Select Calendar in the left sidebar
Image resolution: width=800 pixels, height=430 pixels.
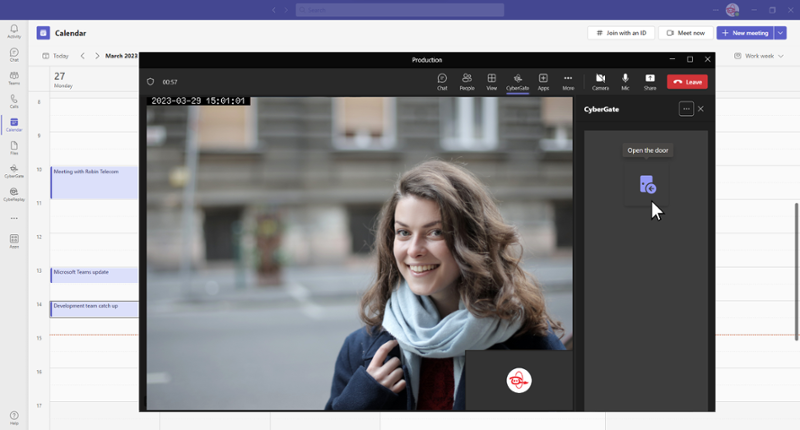(x=14, y=124)
